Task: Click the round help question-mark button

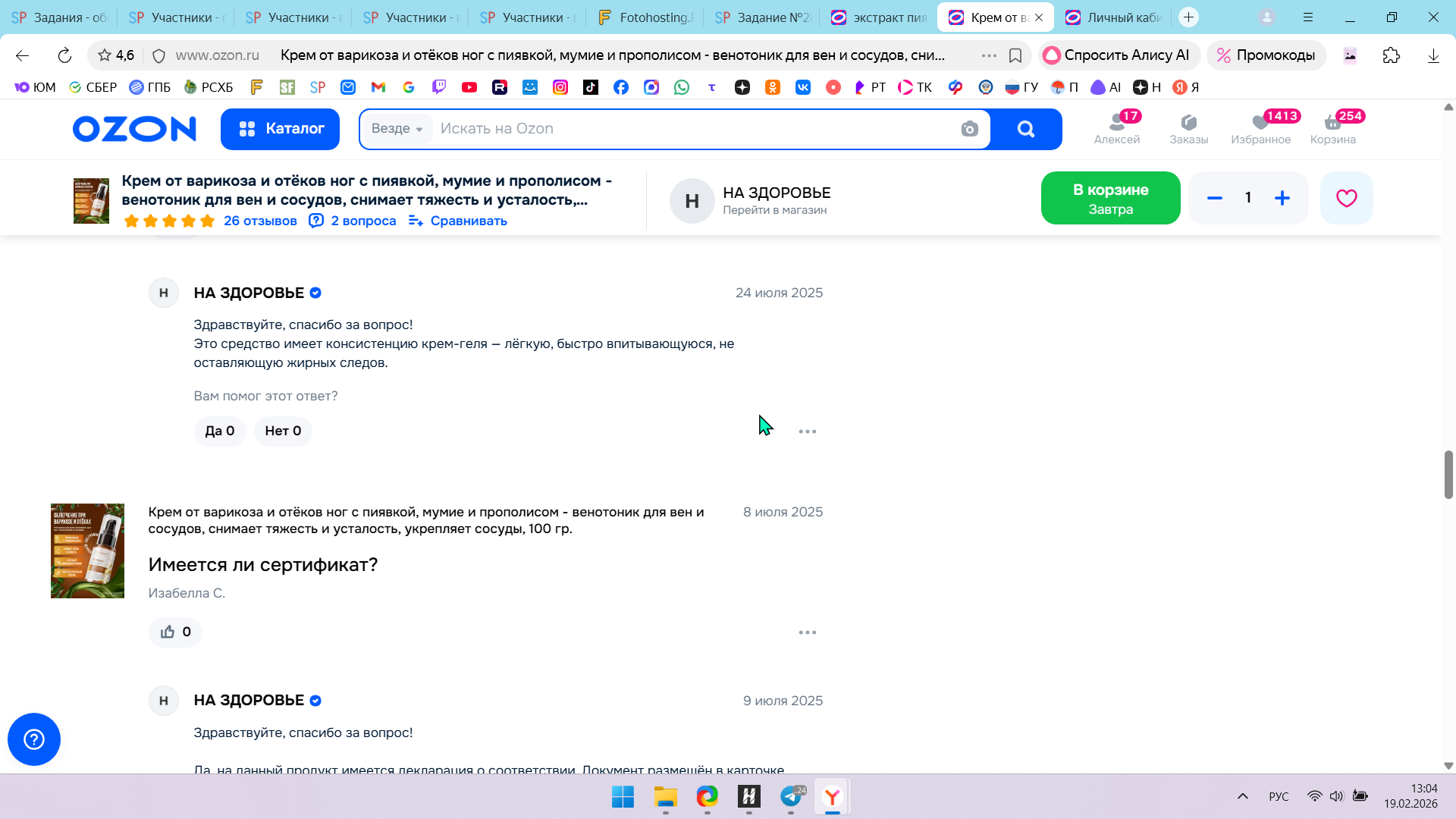Action: 34,739
